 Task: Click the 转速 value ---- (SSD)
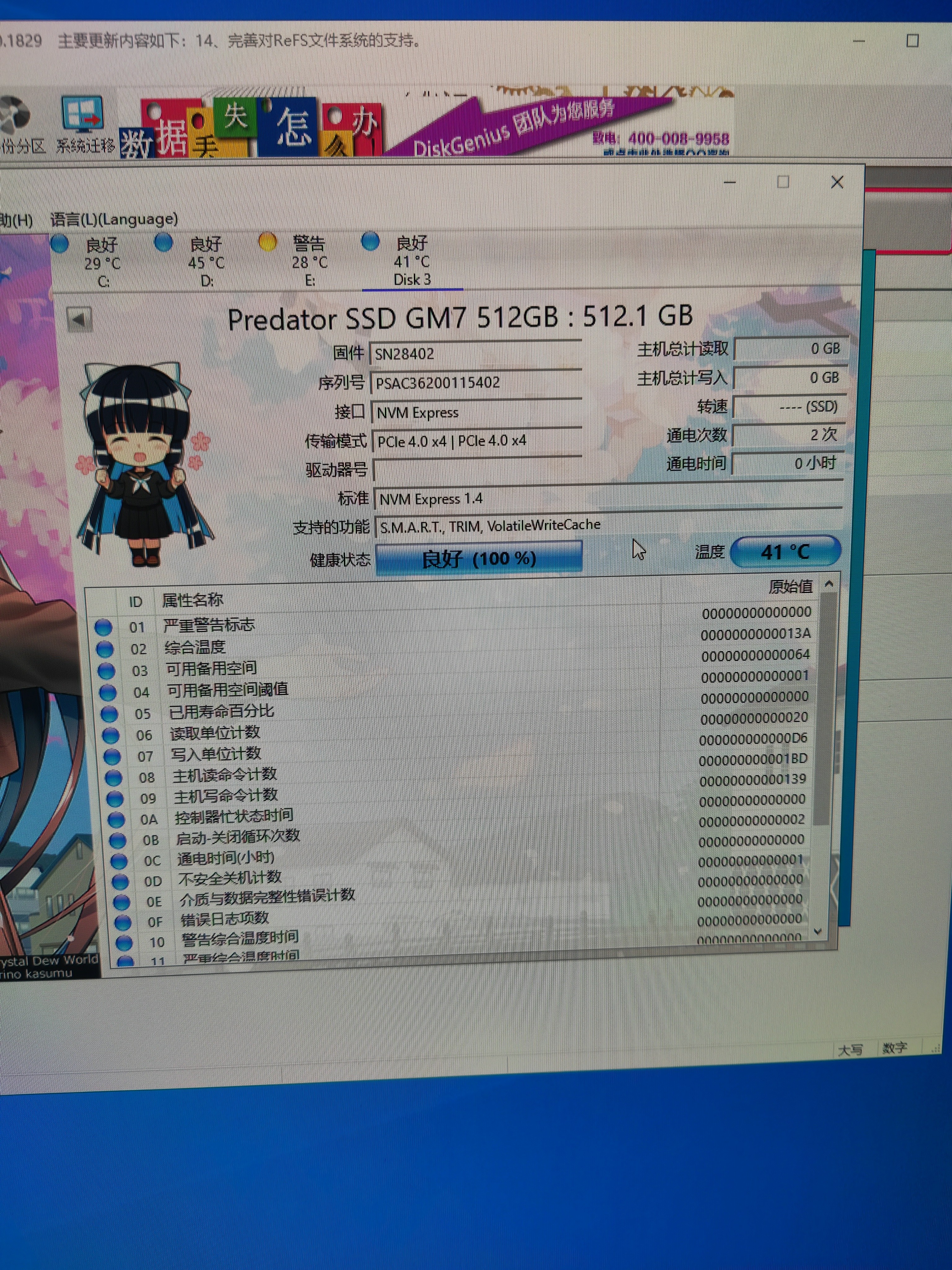790,406
